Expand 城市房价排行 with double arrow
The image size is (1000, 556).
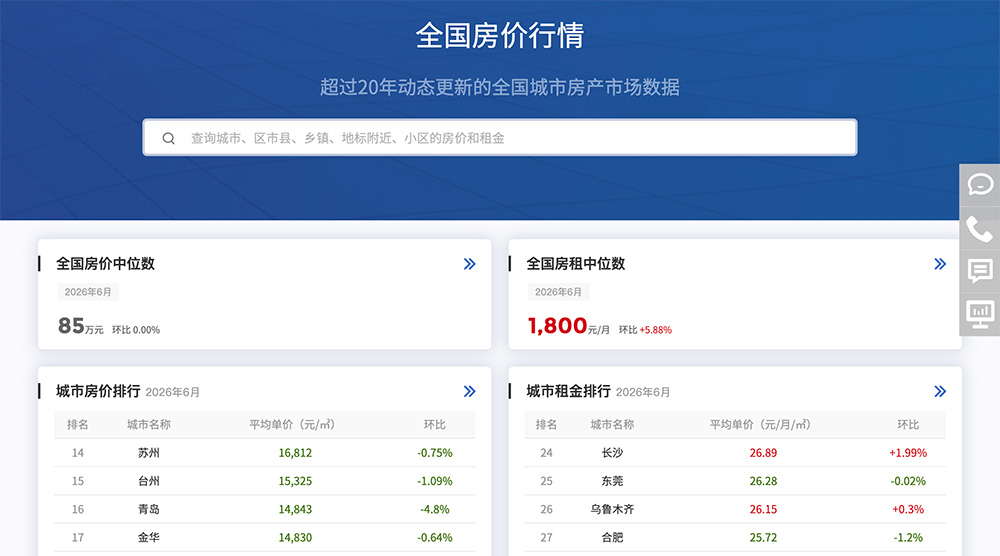pos(469,391)
